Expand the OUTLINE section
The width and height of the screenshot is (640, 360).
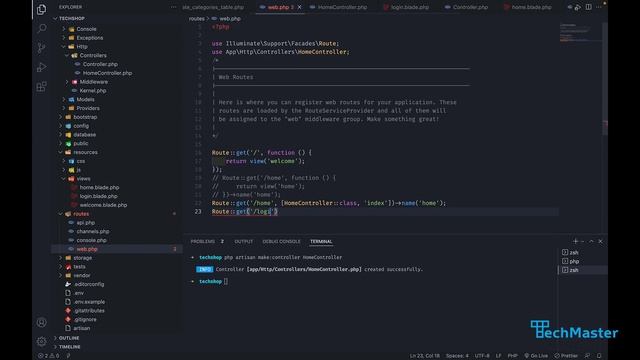coord(69,338)
